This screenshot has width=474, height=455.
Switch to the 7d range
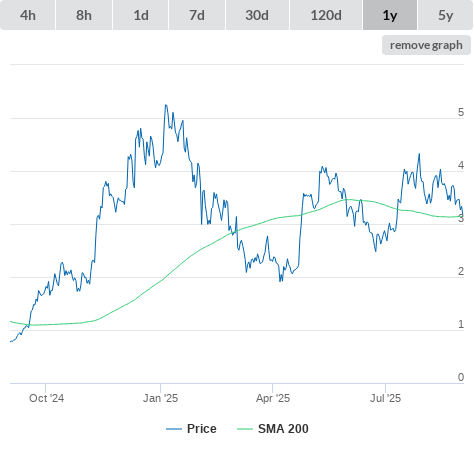coord(197,15)
